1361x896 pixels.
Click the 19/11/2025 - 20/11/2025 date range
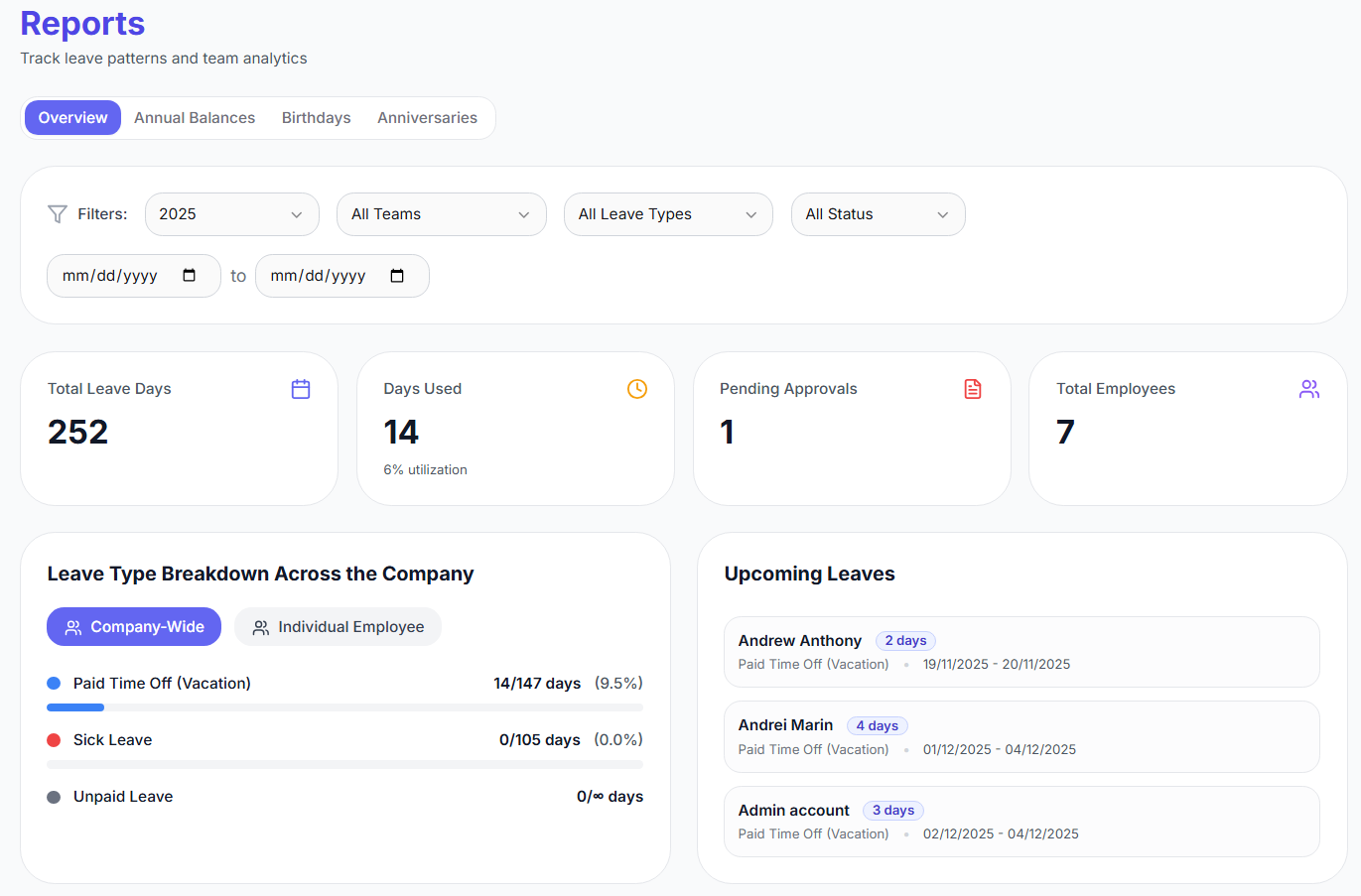coord(997,664)
